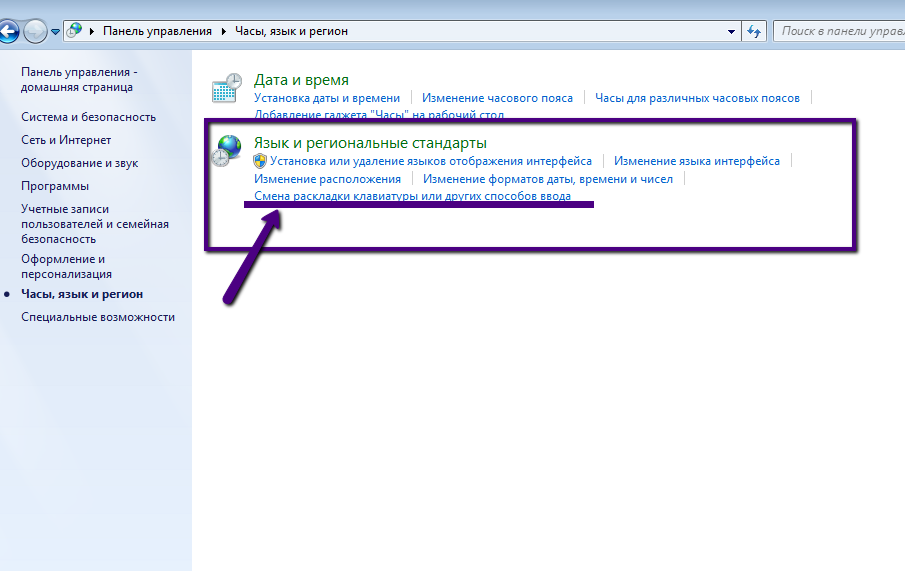Screen dimensions: 905x571
Task: Go to Система и безопасность category
Action: coord(88,117)
